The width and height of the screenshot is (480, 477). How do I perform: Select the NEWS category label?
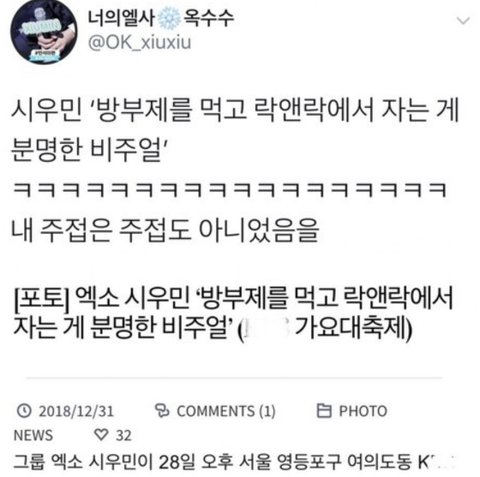(33, 435)
